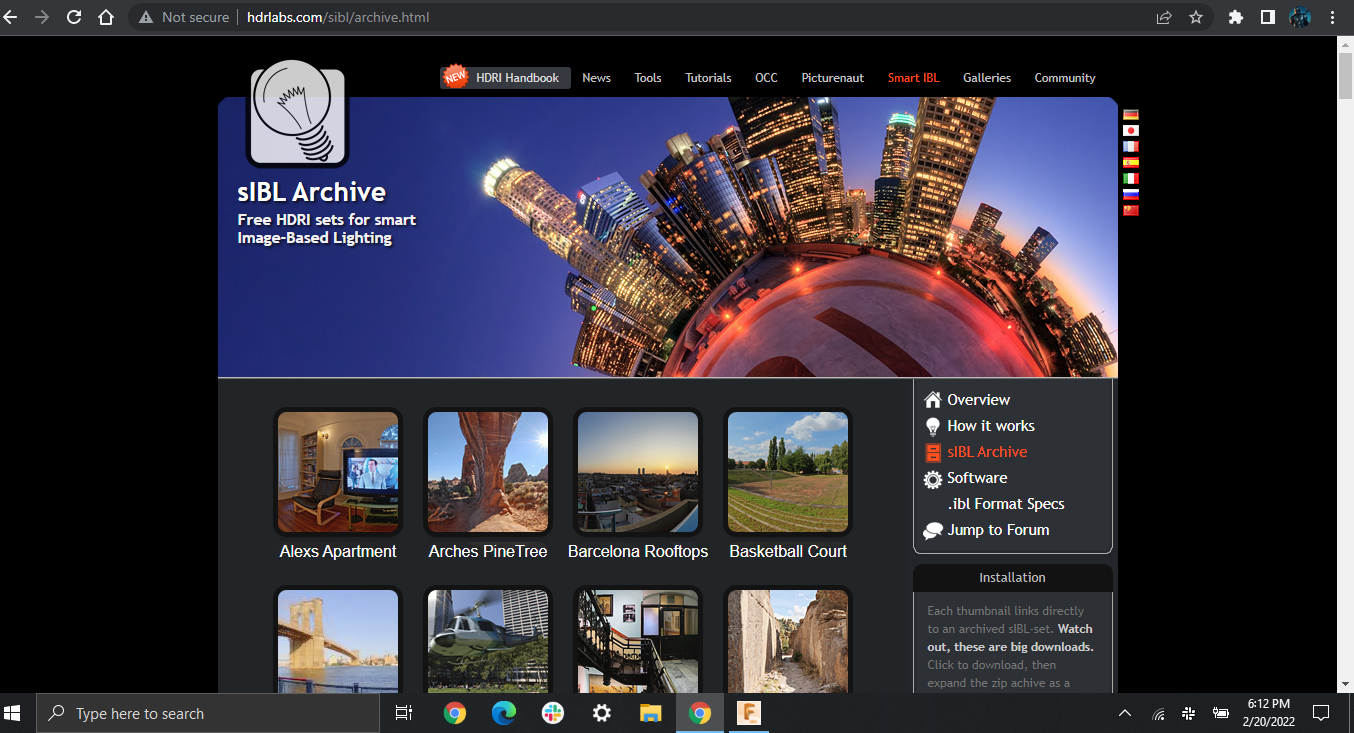
Task: Switch language using the German flag icon
Action: point(1130,113)
